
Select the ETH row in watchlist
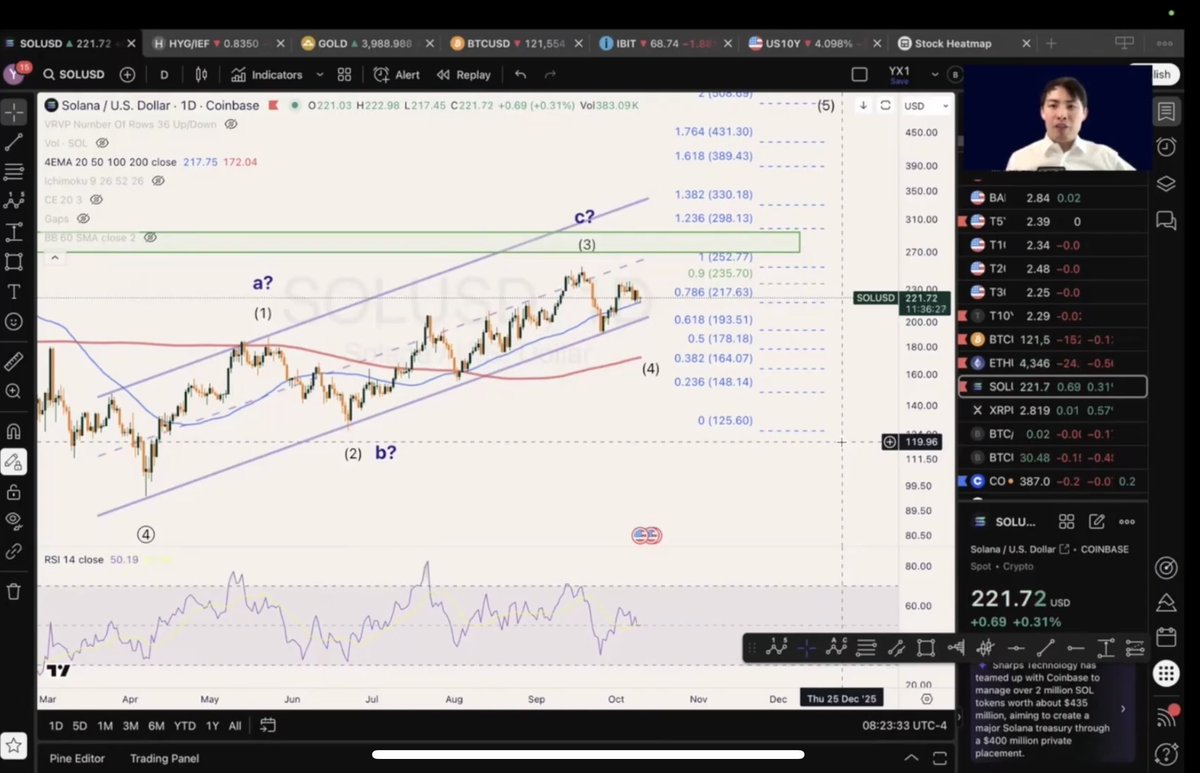click(x=1052, y=363)
